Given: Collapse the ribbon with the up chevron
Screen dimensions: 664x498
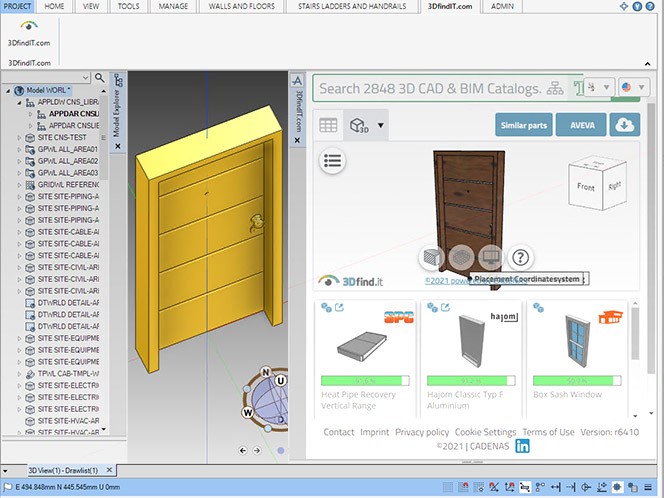Looking at the screenshot, I should tap(647, 64).
